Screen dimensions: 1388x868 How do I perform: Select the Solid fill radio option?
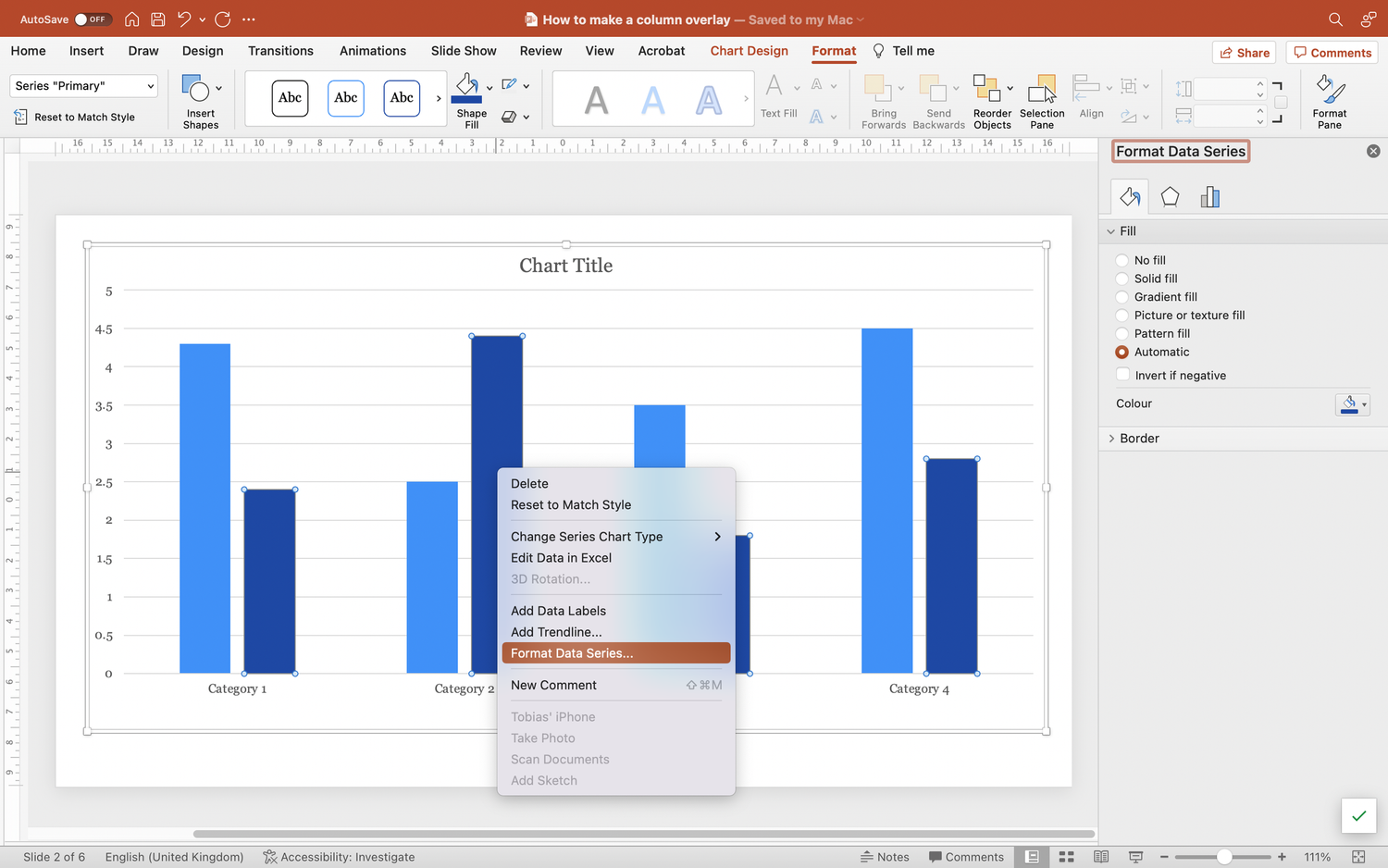1122,279
